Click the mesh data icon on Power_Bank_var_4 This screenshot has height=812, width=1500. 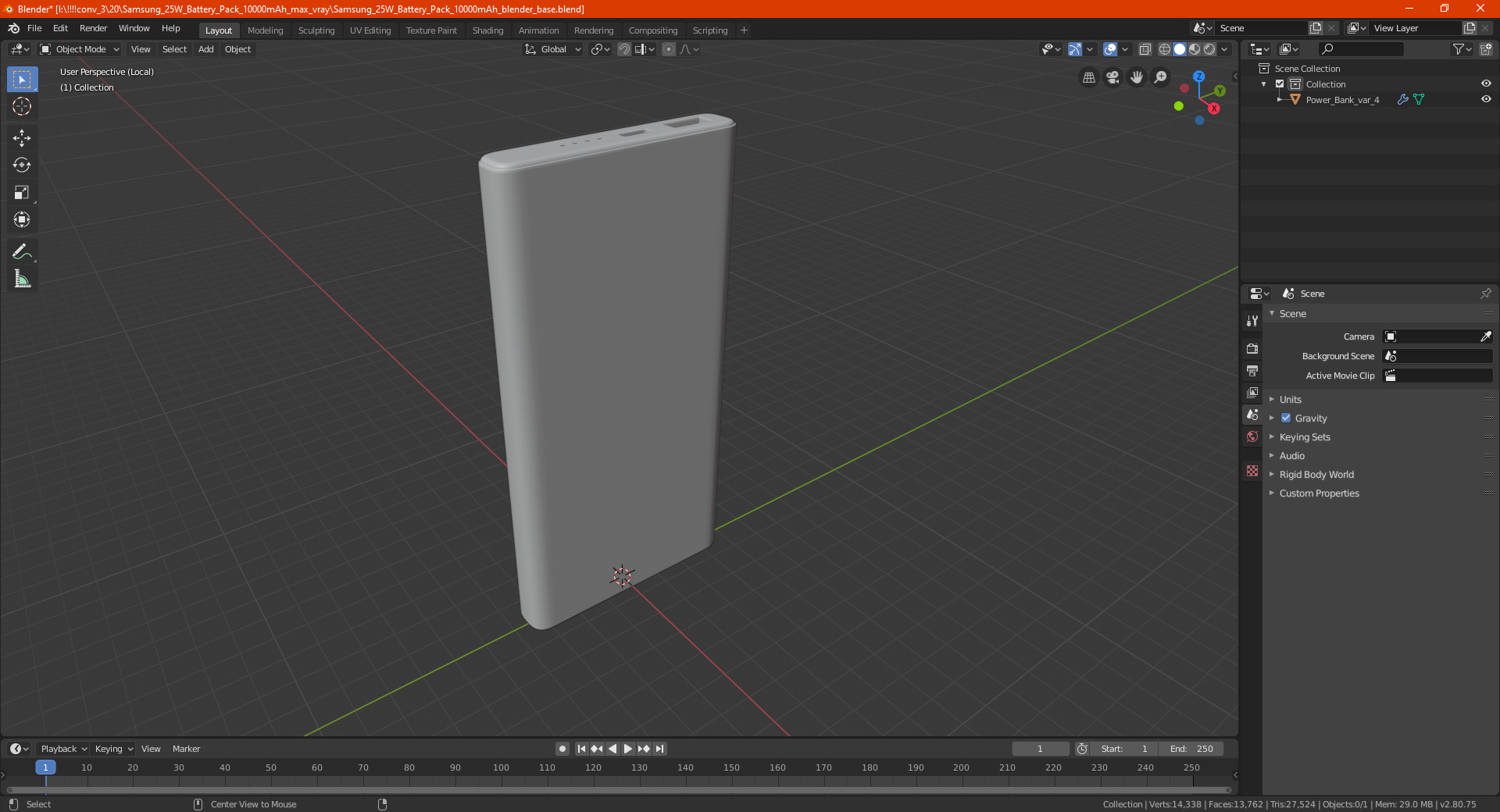click(1419, 100)
